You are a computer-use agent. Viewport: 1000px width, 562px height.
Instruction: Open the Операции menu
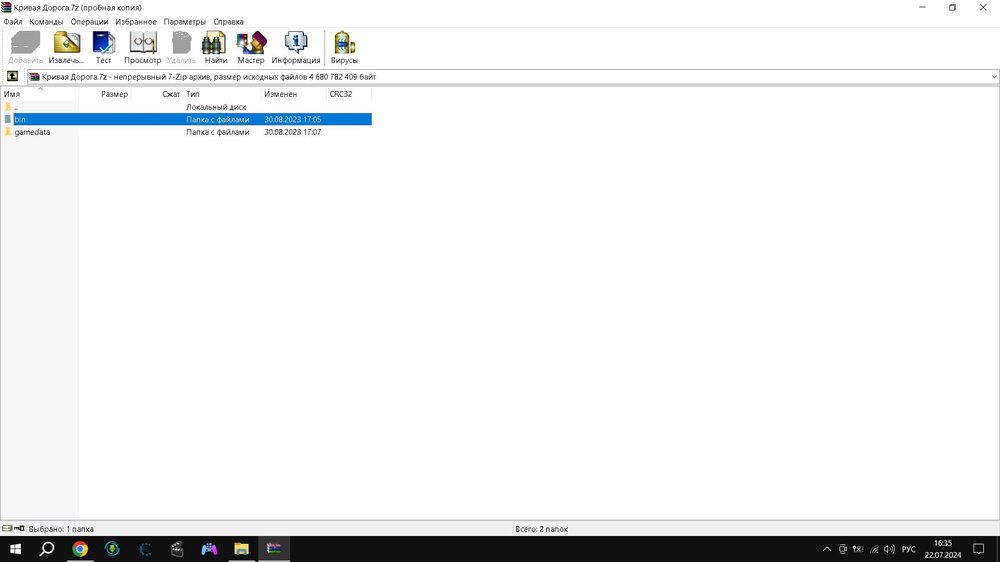coord(89,22)
